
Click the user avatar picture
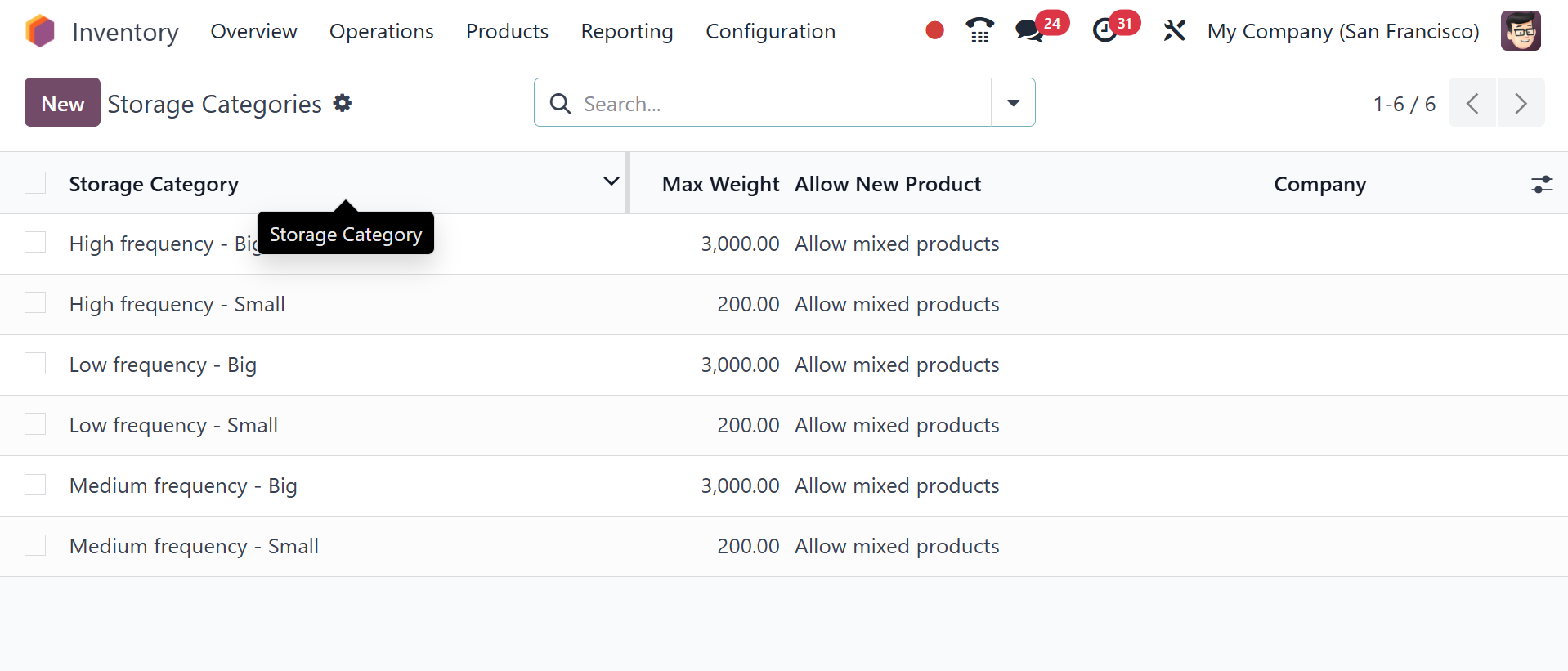coord(1521,31)
